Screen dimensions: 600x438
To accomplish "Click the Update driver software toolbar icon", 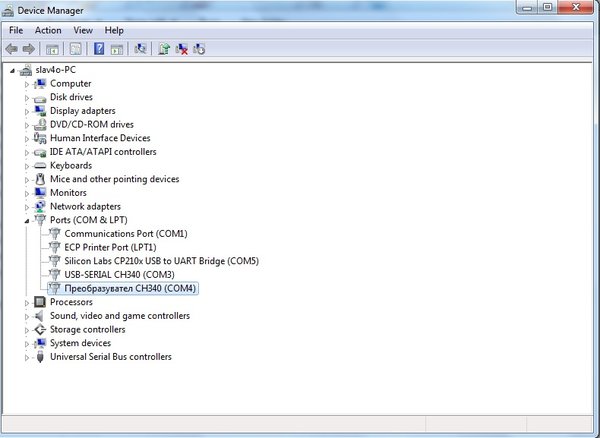I will [x=164, y=49].
